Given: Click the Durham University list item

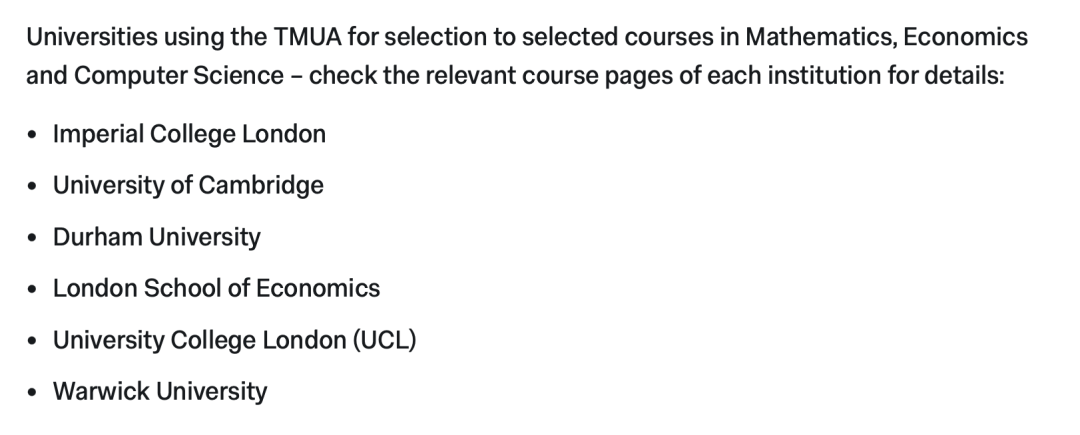Looking at the screenshot, I should pos(156,238).
